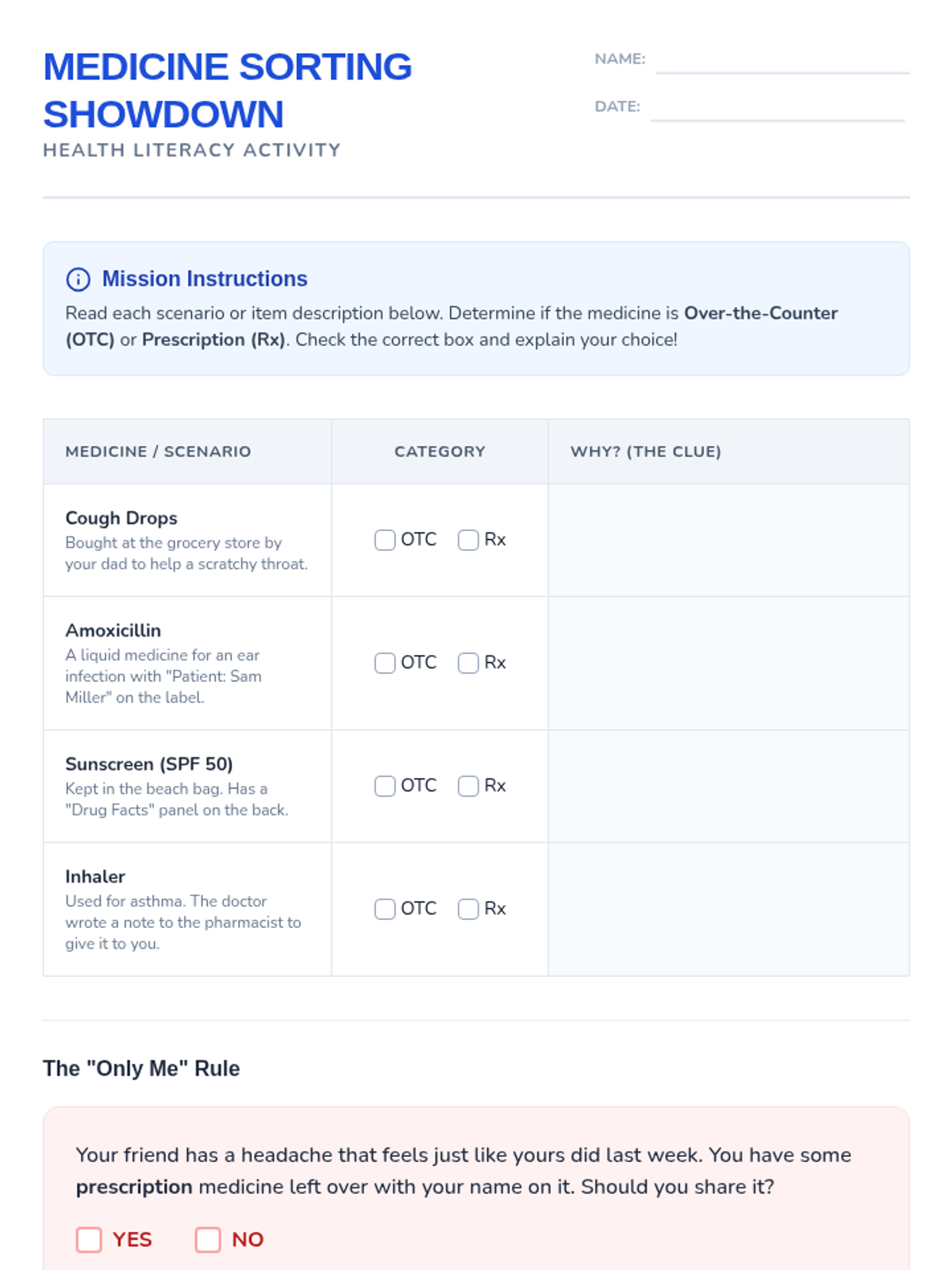Image resolution: width=952 pixels, height=1270 pixels.
Task: Check Rx for Cough Drops
Action: point(468,540)
